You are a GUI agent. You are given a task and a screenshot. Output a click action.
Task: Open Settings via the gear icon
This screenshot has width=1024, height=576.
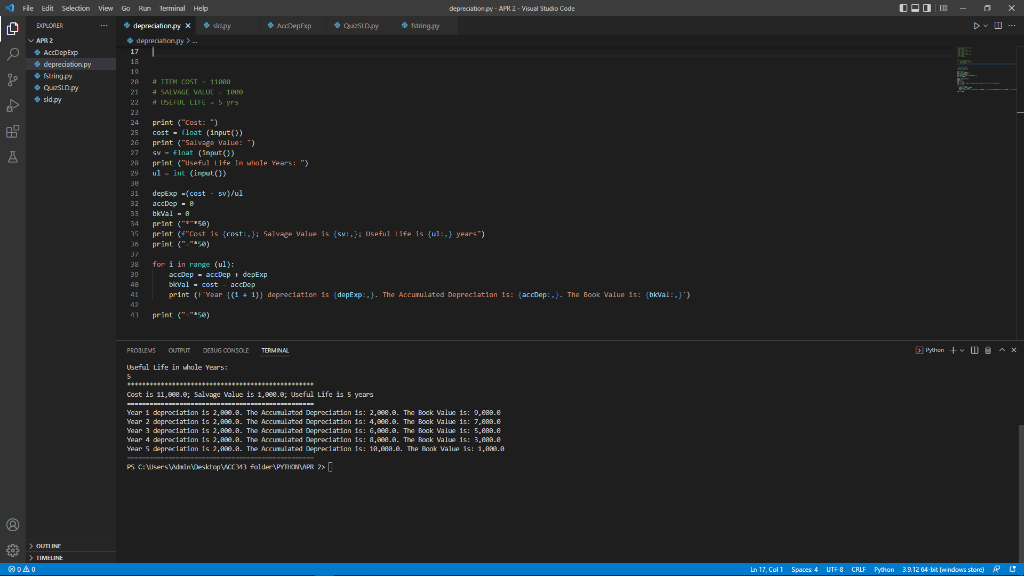point(12,548)
